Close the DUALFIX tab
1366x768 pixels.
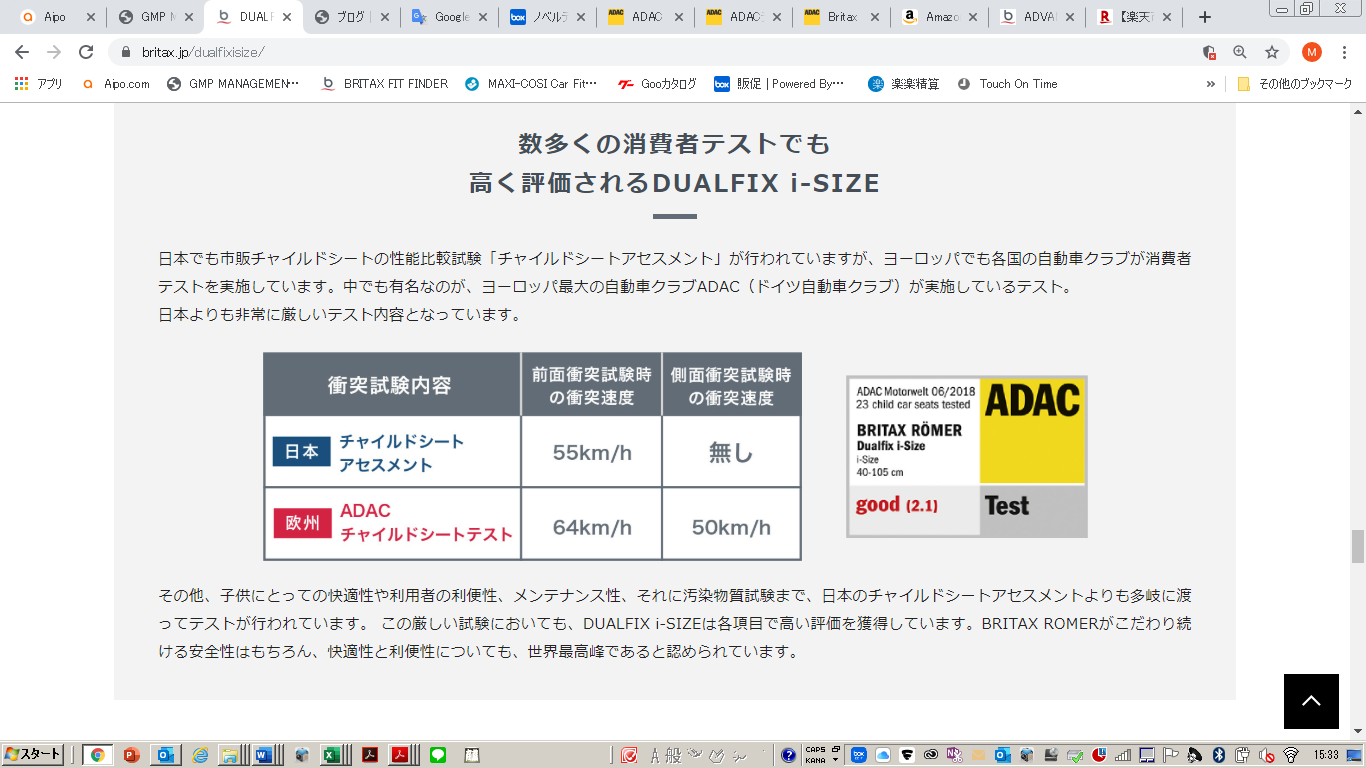point(287,17)
